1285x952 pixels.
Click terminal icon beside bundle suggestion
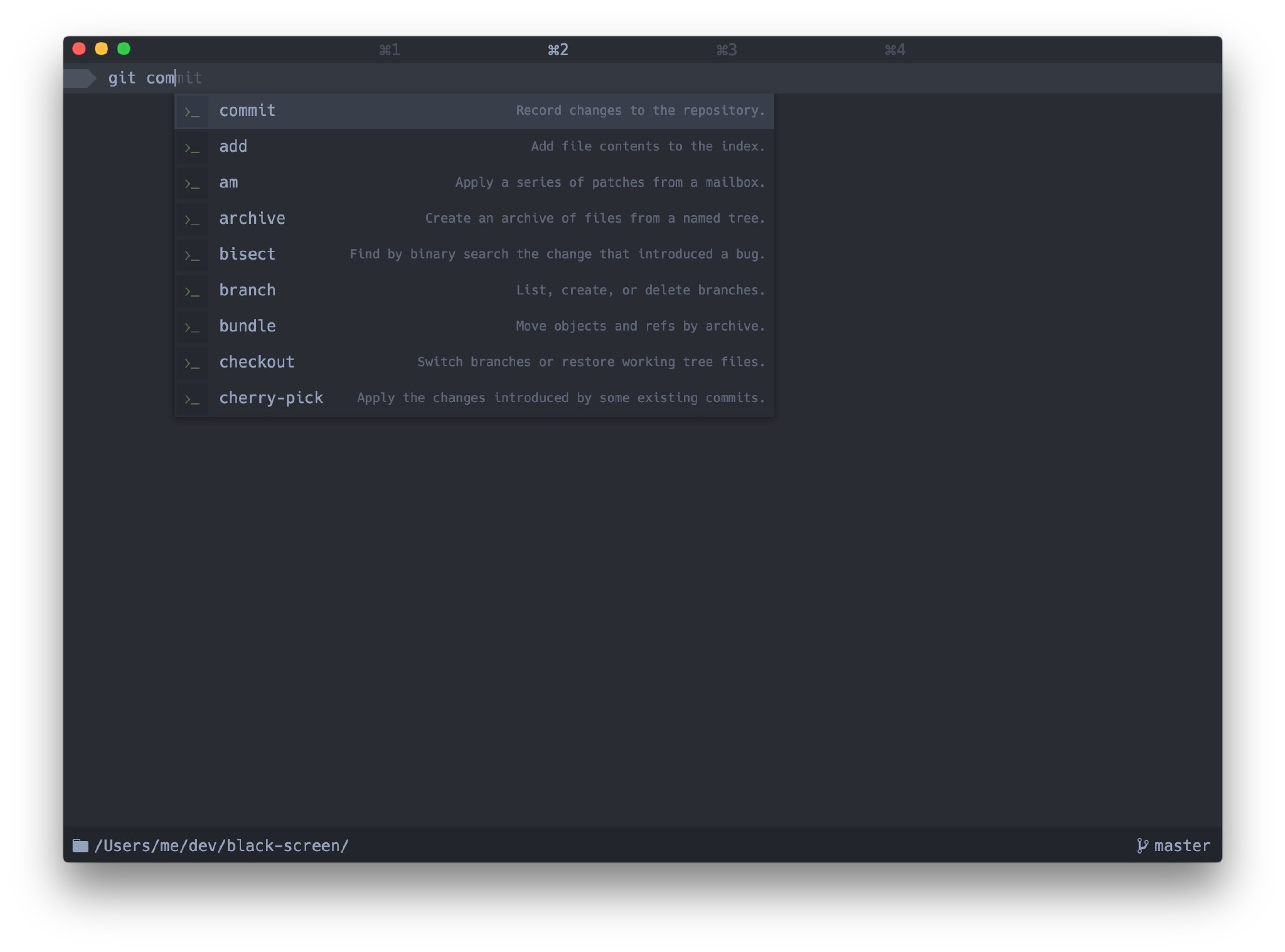(192, 327)
